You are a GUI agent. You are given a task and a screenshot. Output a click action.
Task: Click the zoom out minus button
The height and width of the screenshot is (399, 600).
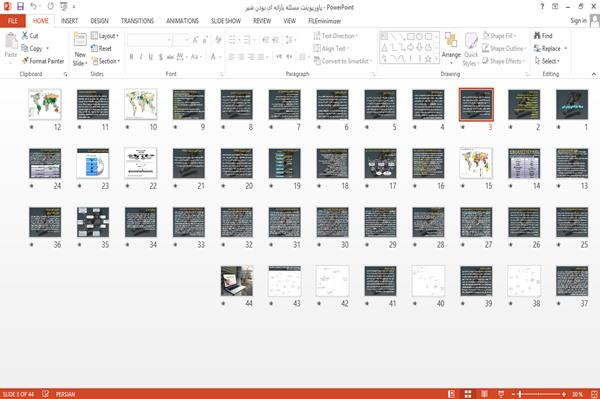click(x=513, y=394)
